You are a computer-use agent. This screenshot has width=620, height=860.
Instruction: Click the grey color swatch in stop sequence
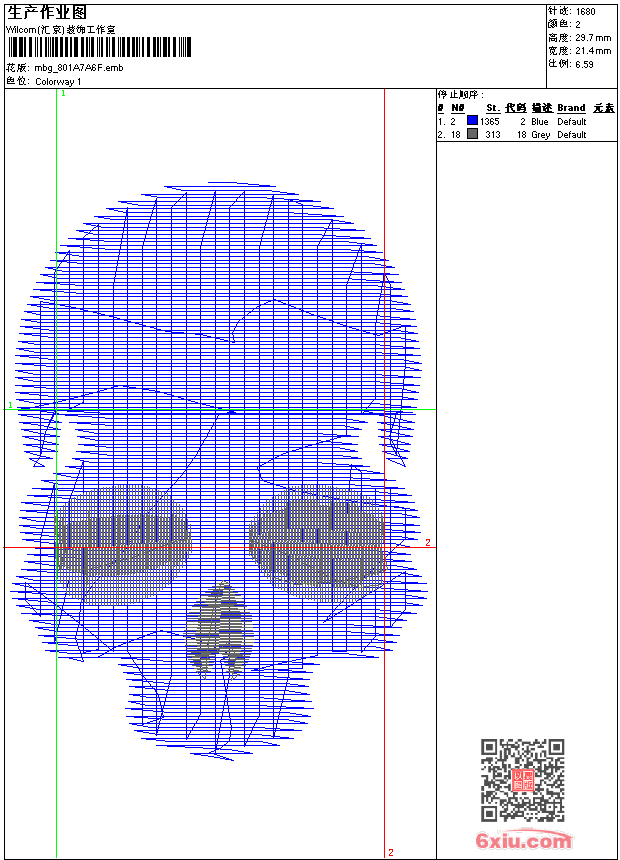pos(472,134)
